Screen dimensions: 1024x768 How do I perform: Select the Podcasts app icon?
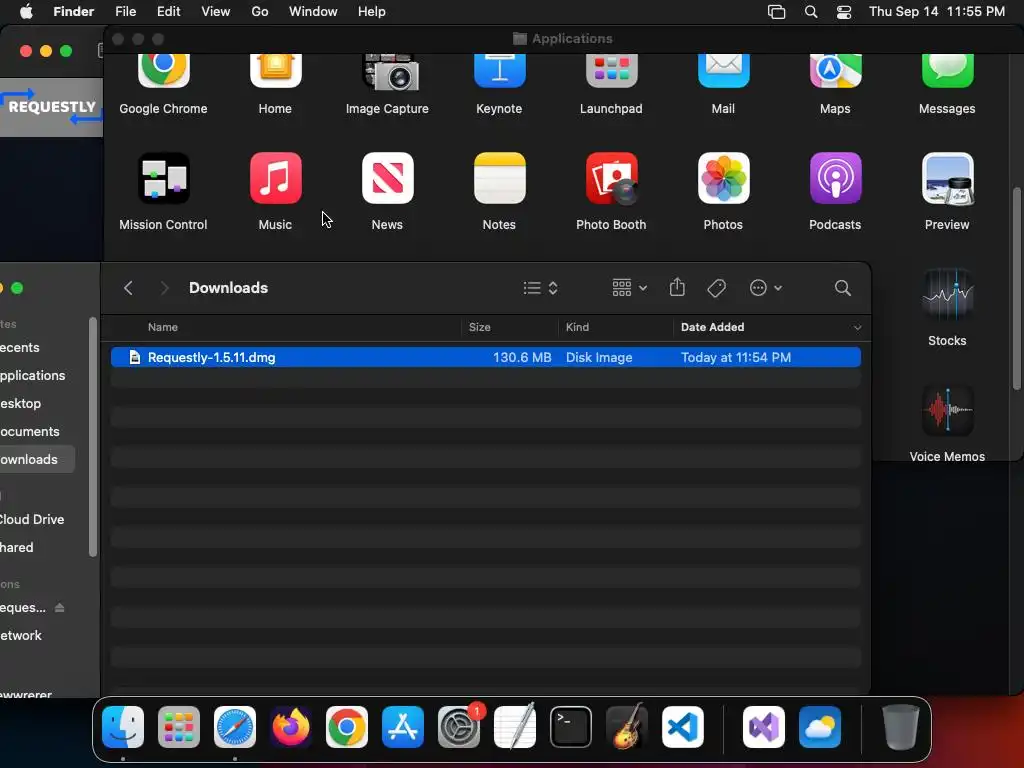pos(835,178)
